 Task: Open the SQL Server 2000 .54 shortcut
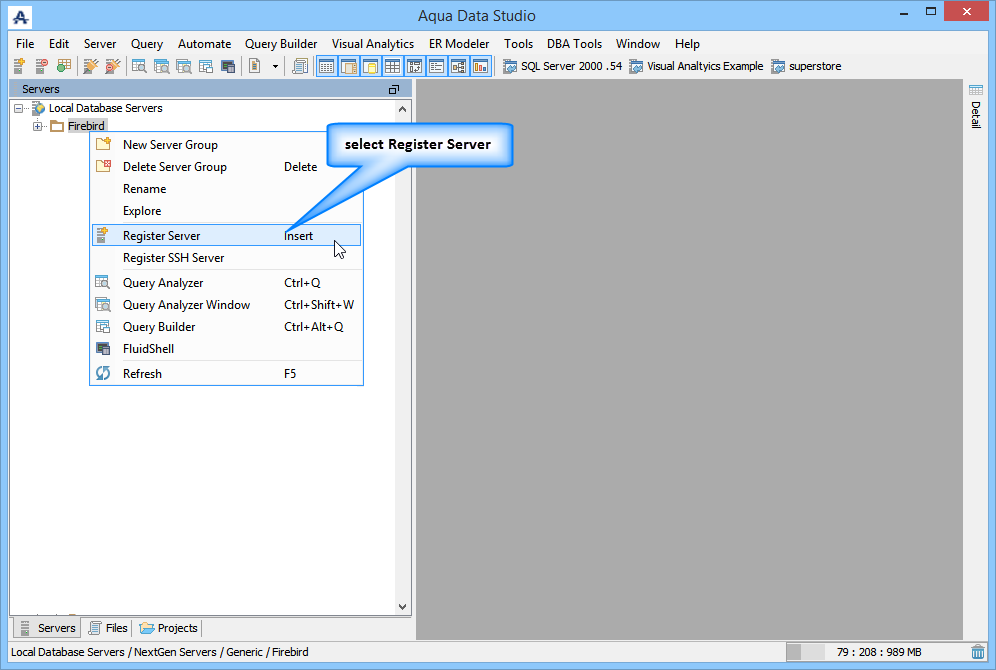coord(563,66)
